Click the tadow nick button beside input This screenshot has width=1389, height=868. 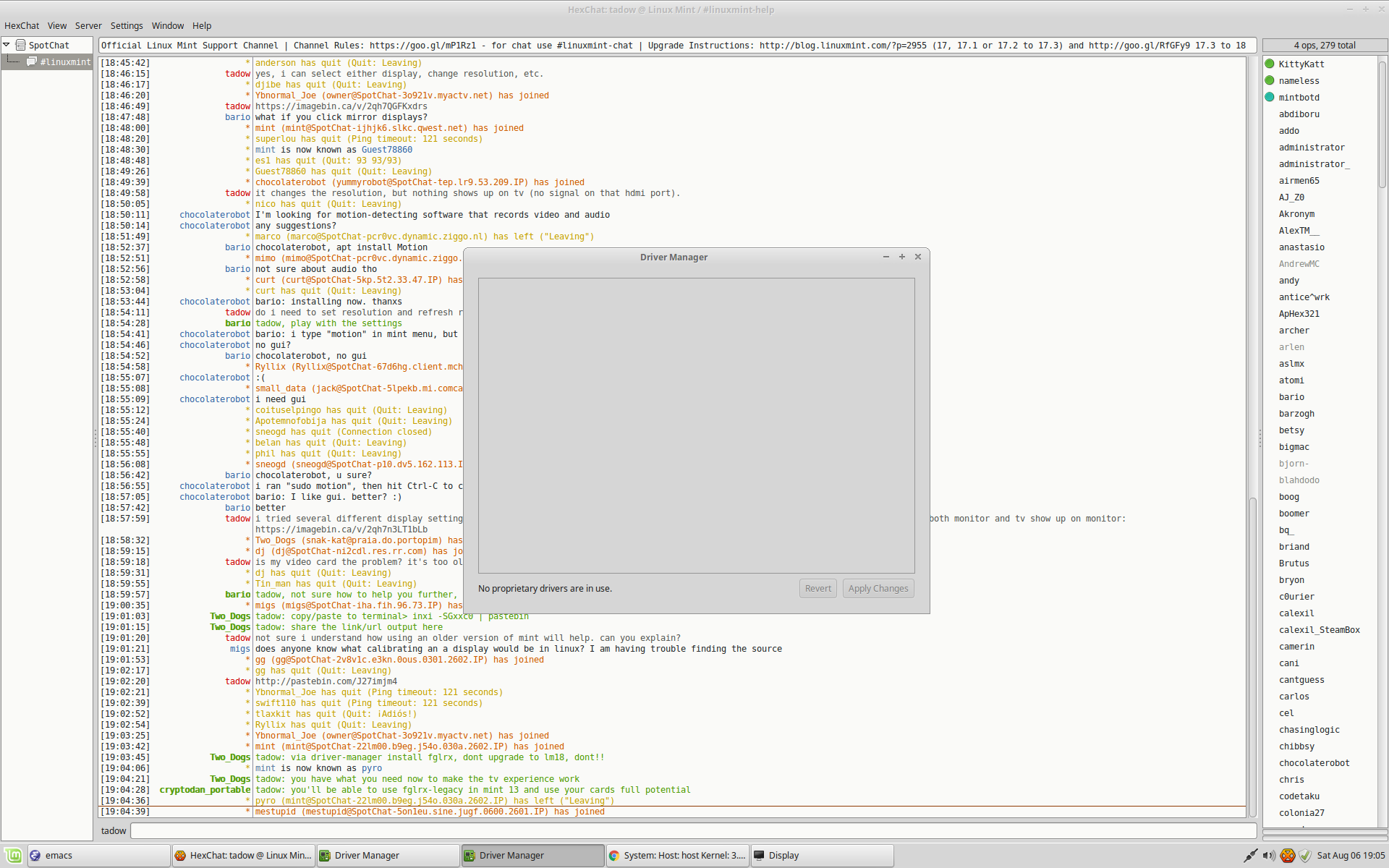coord(114,830)
